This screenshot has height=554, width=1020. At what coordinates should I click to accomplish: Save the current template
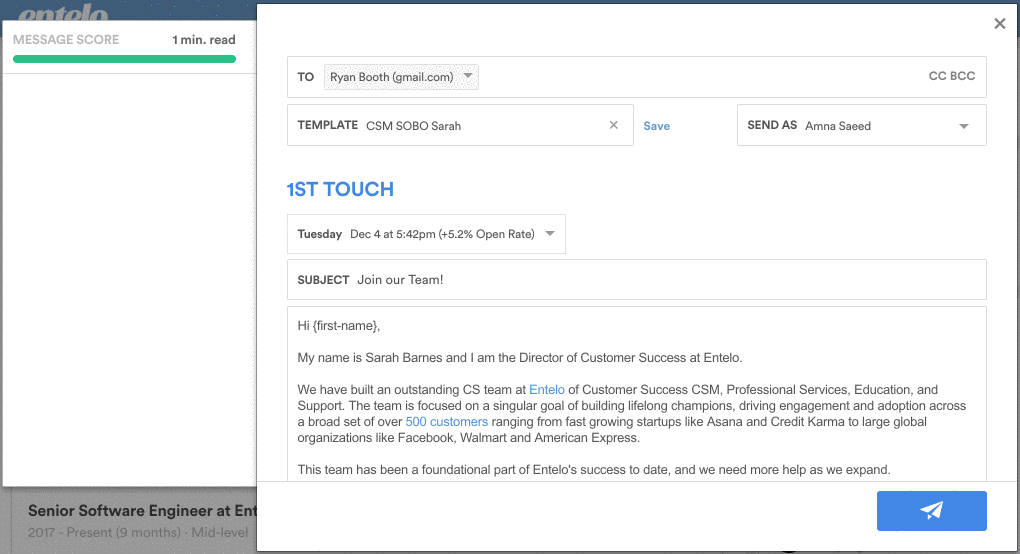[x=656, y=126]
